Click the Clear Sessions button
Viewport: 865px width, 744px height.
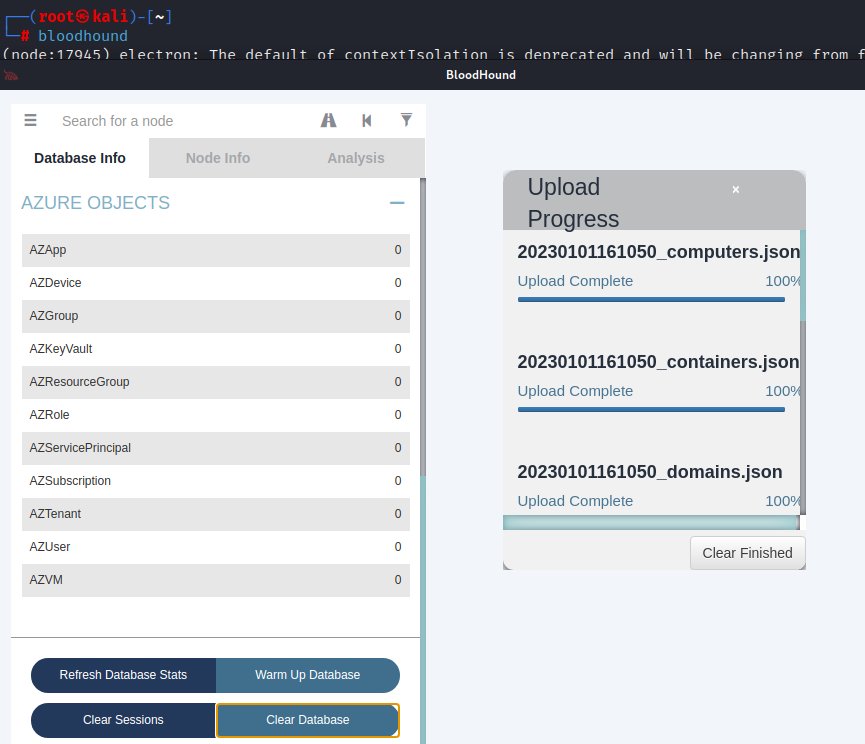click(x=124, y=720)
